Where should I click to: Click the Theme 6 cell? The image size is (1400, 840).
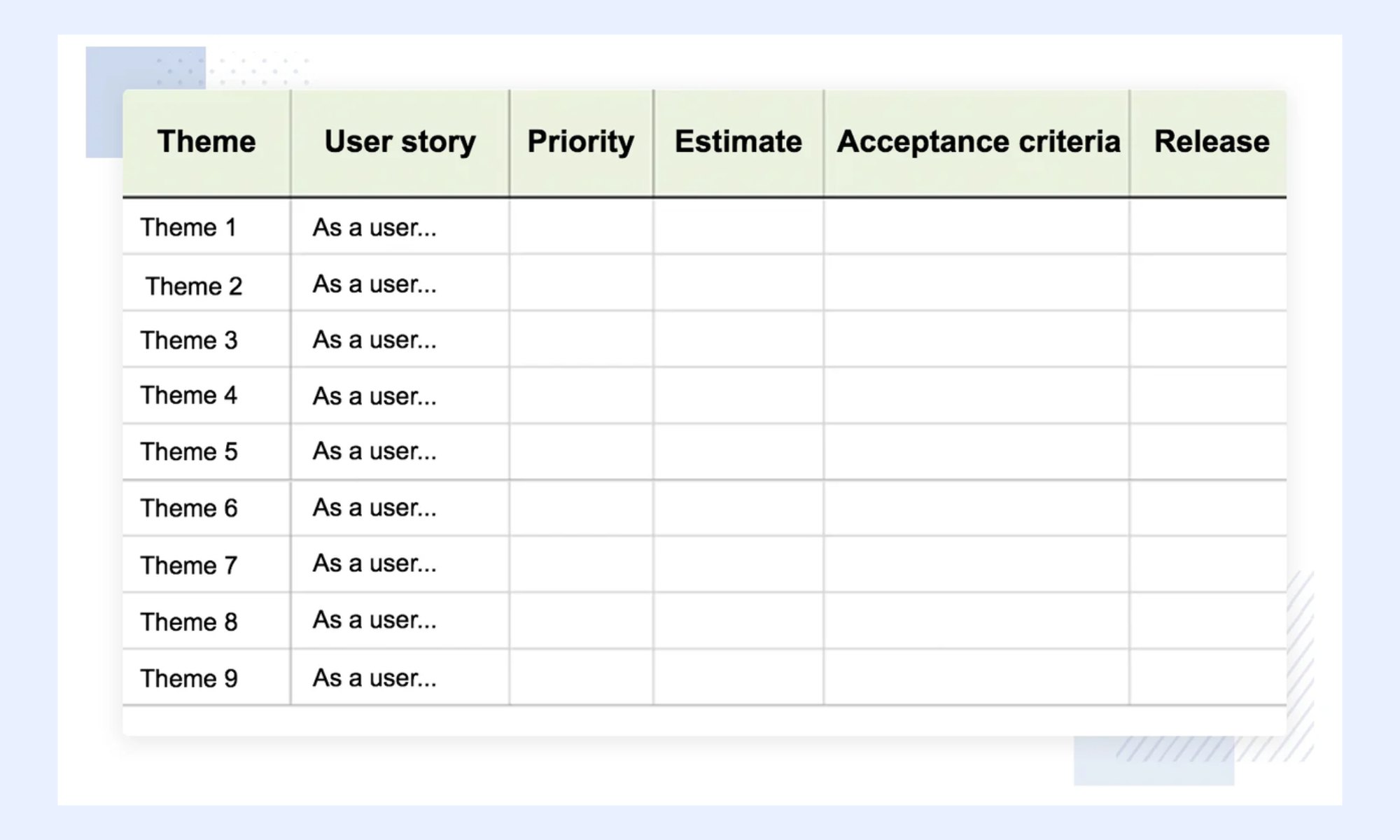tap(206, 508)
